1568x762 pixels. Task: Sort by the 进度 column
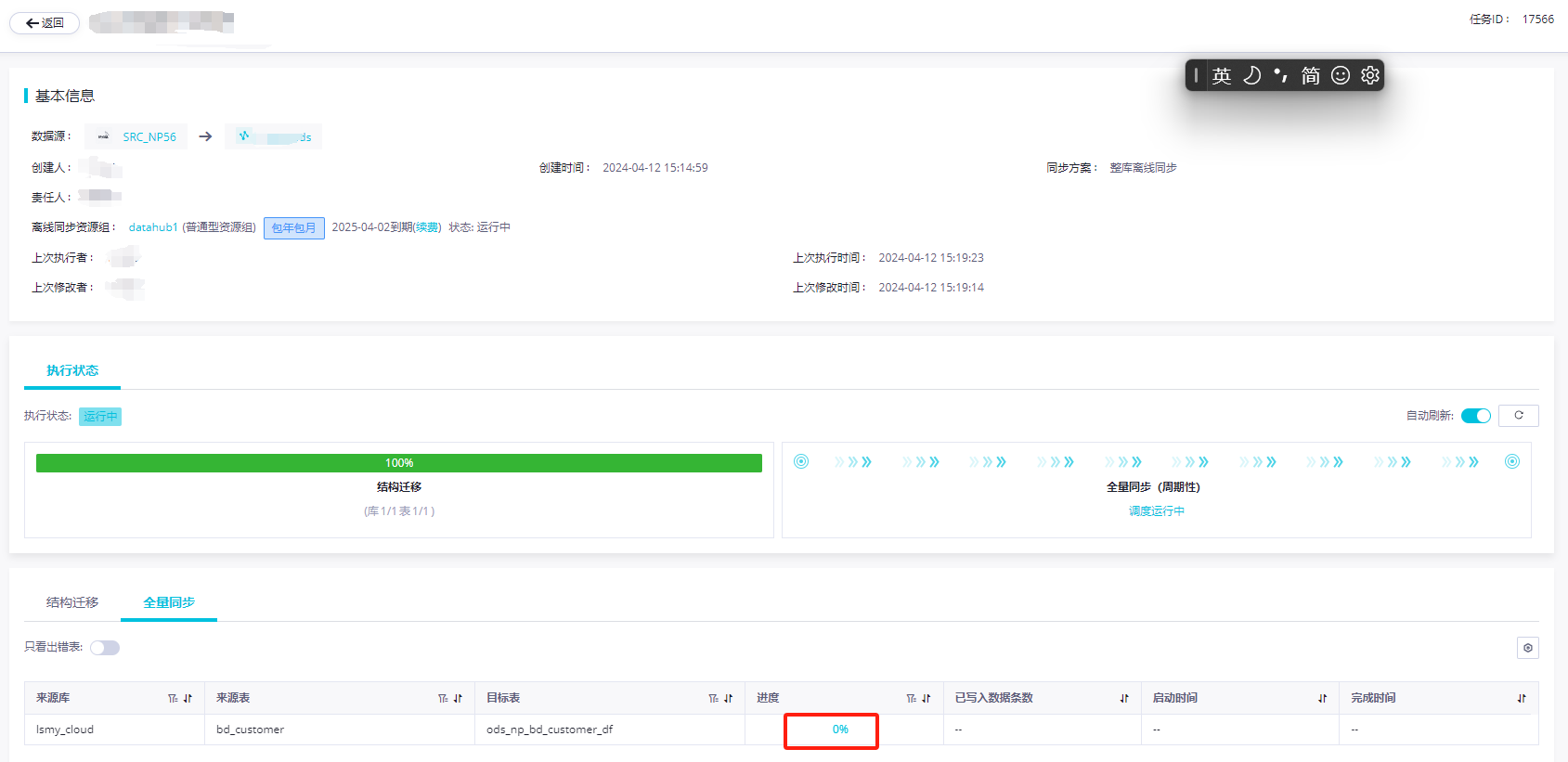tap(927, 699)
